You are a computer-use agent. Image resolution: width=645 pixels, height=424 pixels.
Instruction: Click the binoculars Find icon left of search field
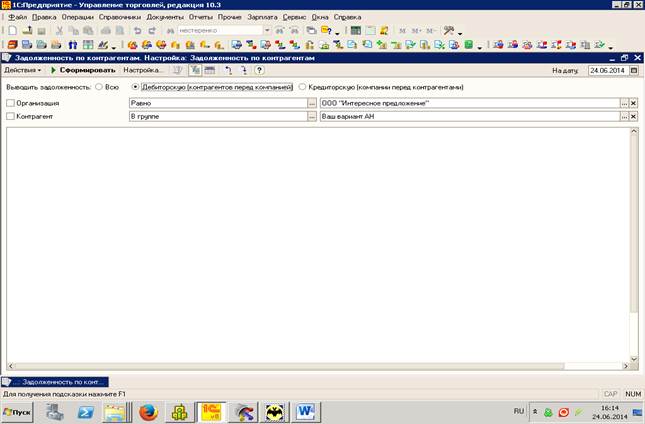click(170, 31)
